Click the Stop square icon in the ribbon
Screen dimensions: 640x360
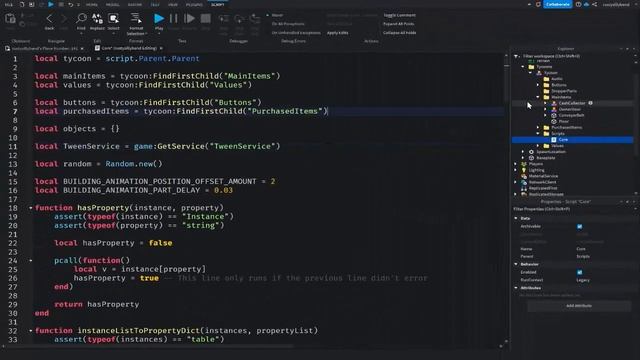(x=206, y=18)
